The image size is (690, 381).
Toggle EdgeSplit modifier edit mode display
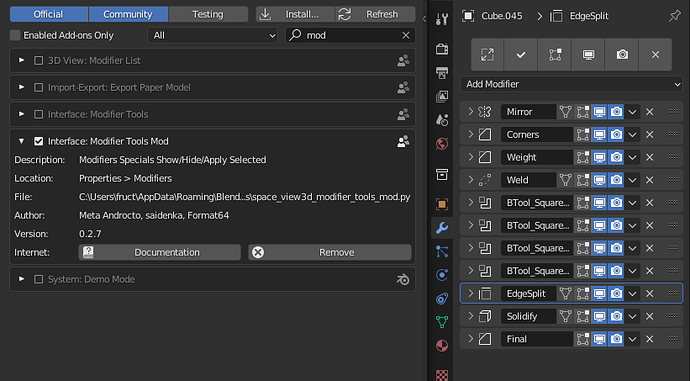(x=583, y=293)
